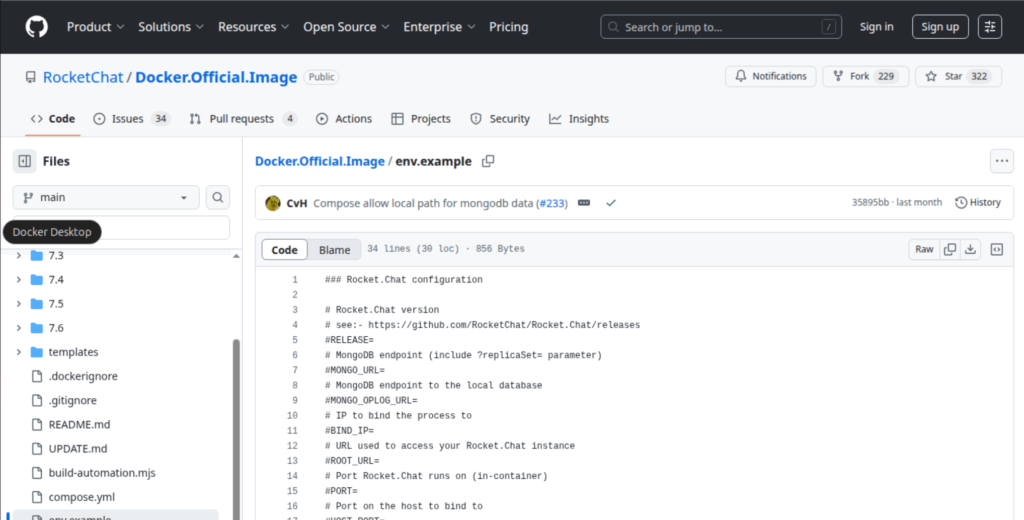The image size is (1024, 520).
Task: Open commit 35895bb
Action: [x=870, y=203]
